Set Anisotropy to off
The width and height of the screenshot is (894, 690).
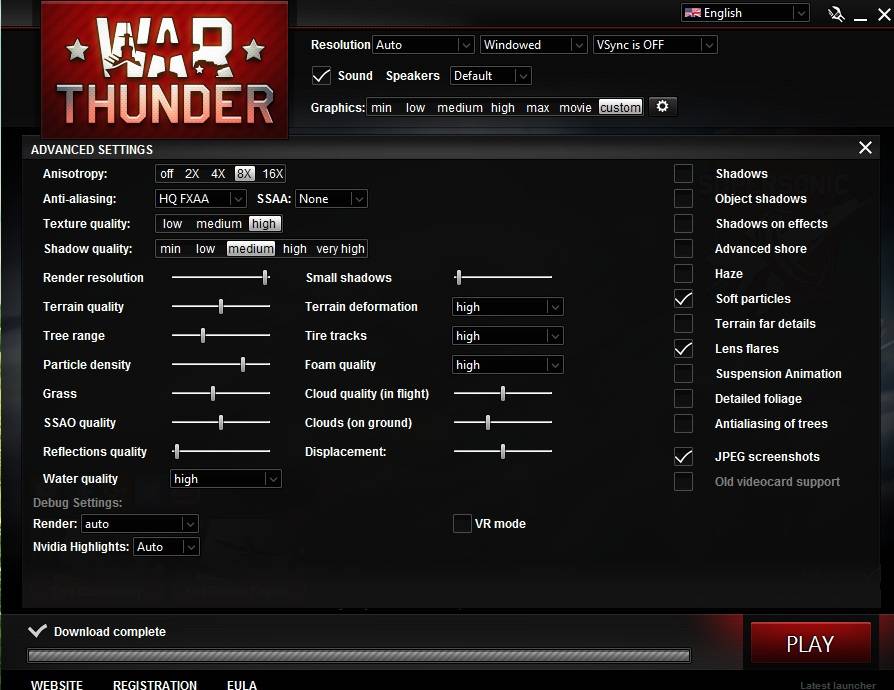(x=167, y=173)
